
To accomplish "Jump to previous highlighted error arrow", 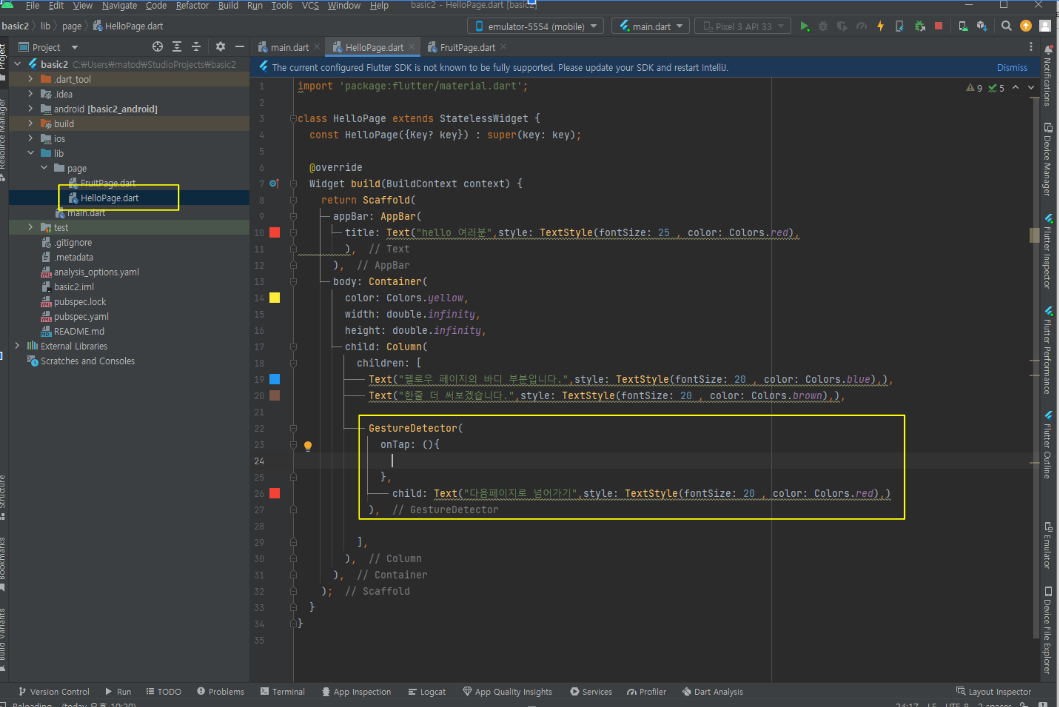I will (1015, 88).
